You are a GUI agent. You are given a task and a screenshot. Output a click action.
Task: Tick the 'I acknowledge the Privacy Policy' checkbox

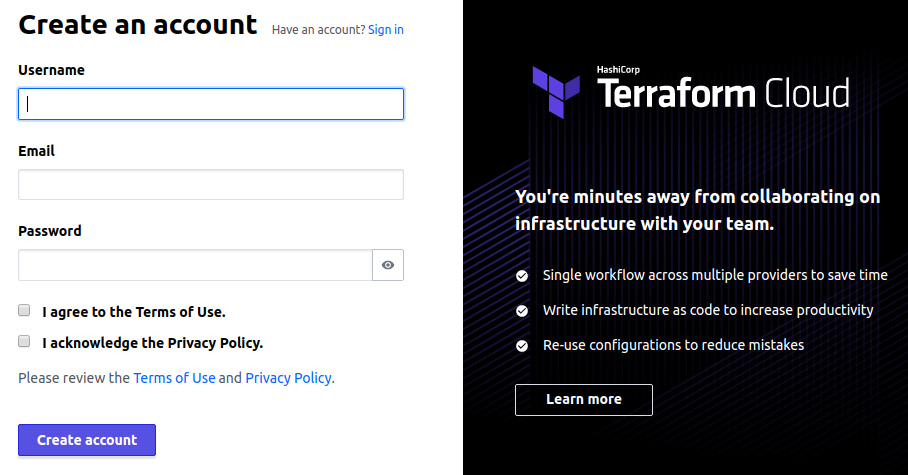(x=25, y=342)
